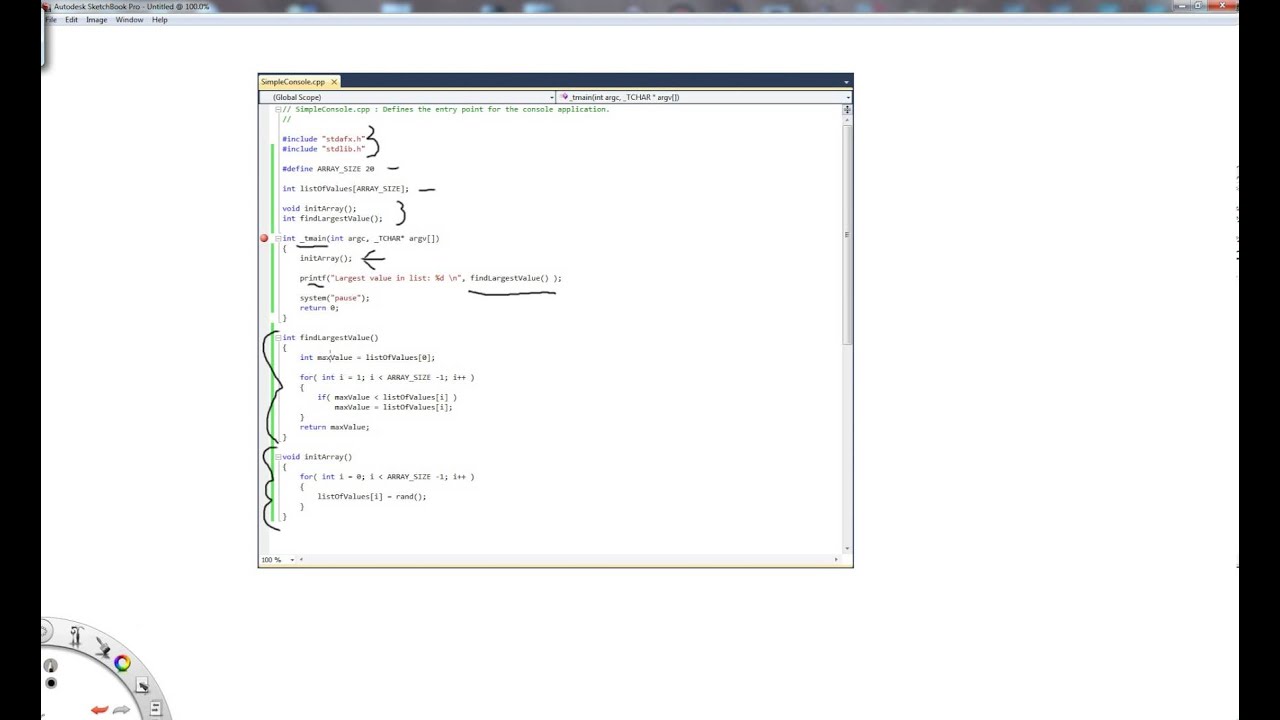Click 'system("pause");' line
This screenshot has height=720, width=1280.
pyautogui.click(x=334, y=298)
